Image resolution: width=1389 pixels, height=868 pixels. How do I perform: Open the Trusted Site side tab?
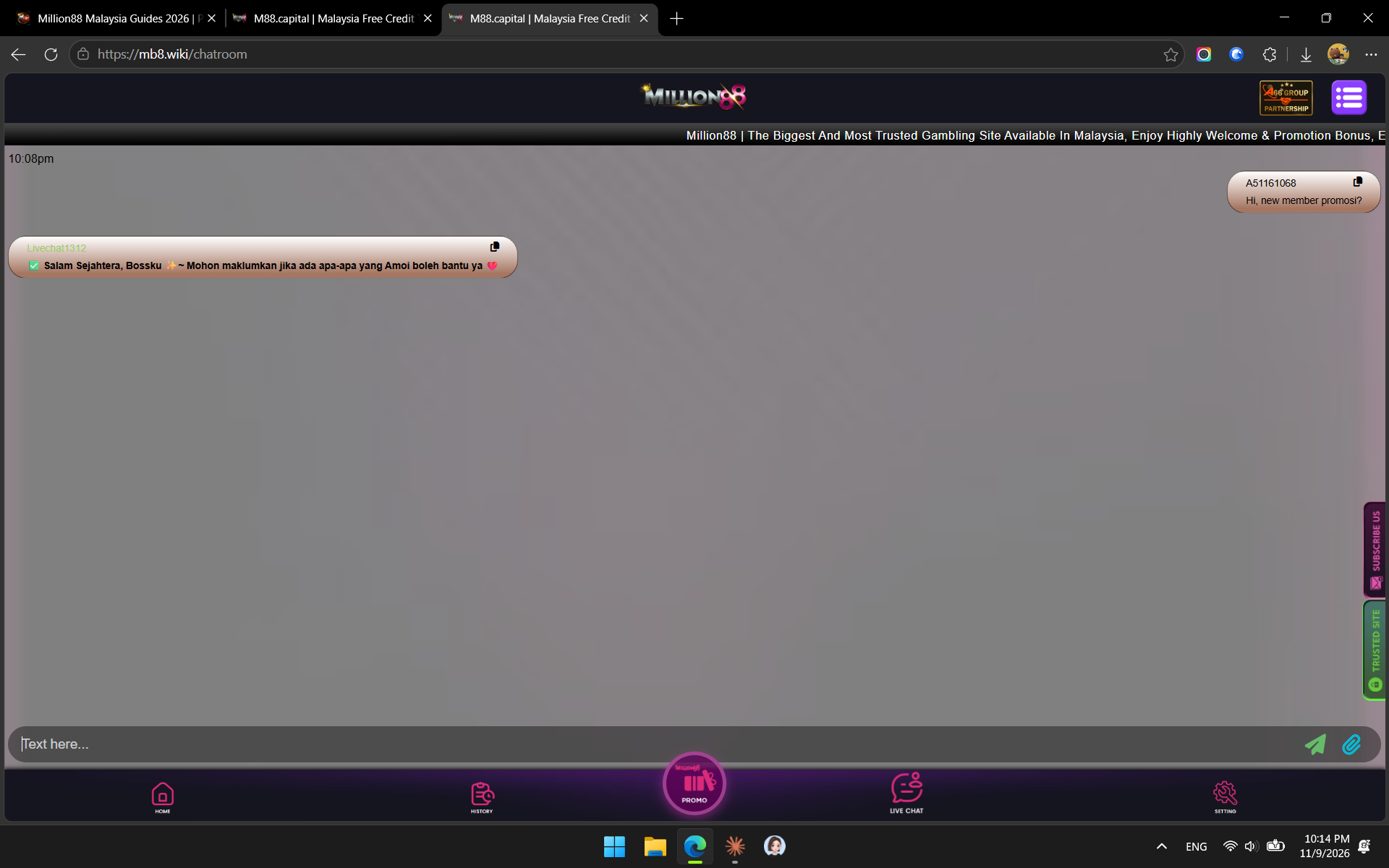tap(1375, 650)
